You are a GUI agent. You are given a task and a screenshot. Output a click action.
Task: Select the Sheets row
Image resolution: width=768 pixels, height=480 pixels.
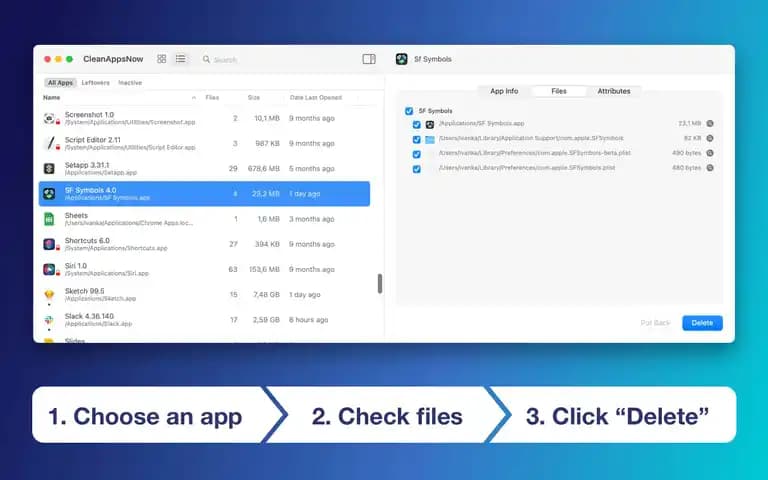204,219
